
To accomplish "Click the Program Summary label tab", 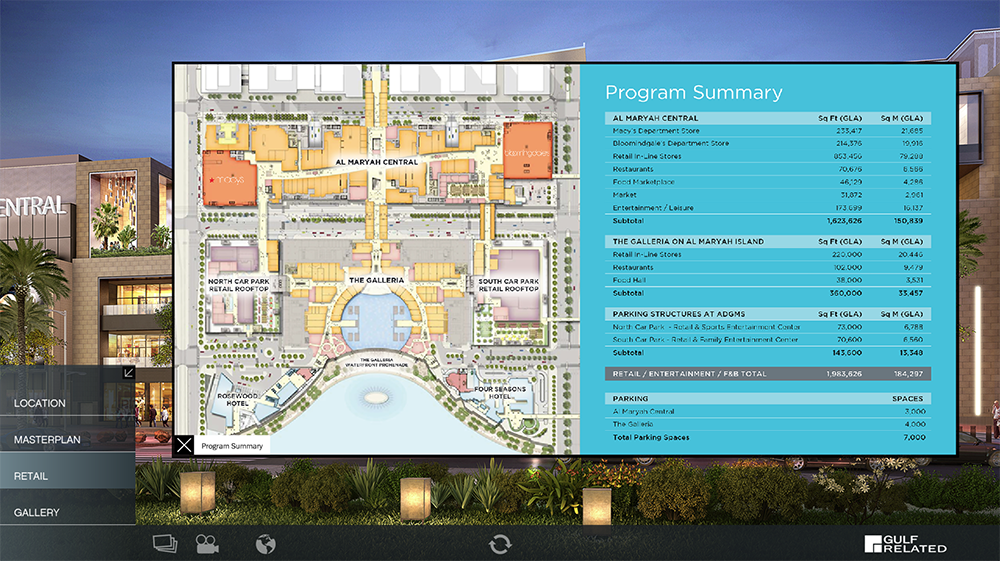I will [232, 446].
